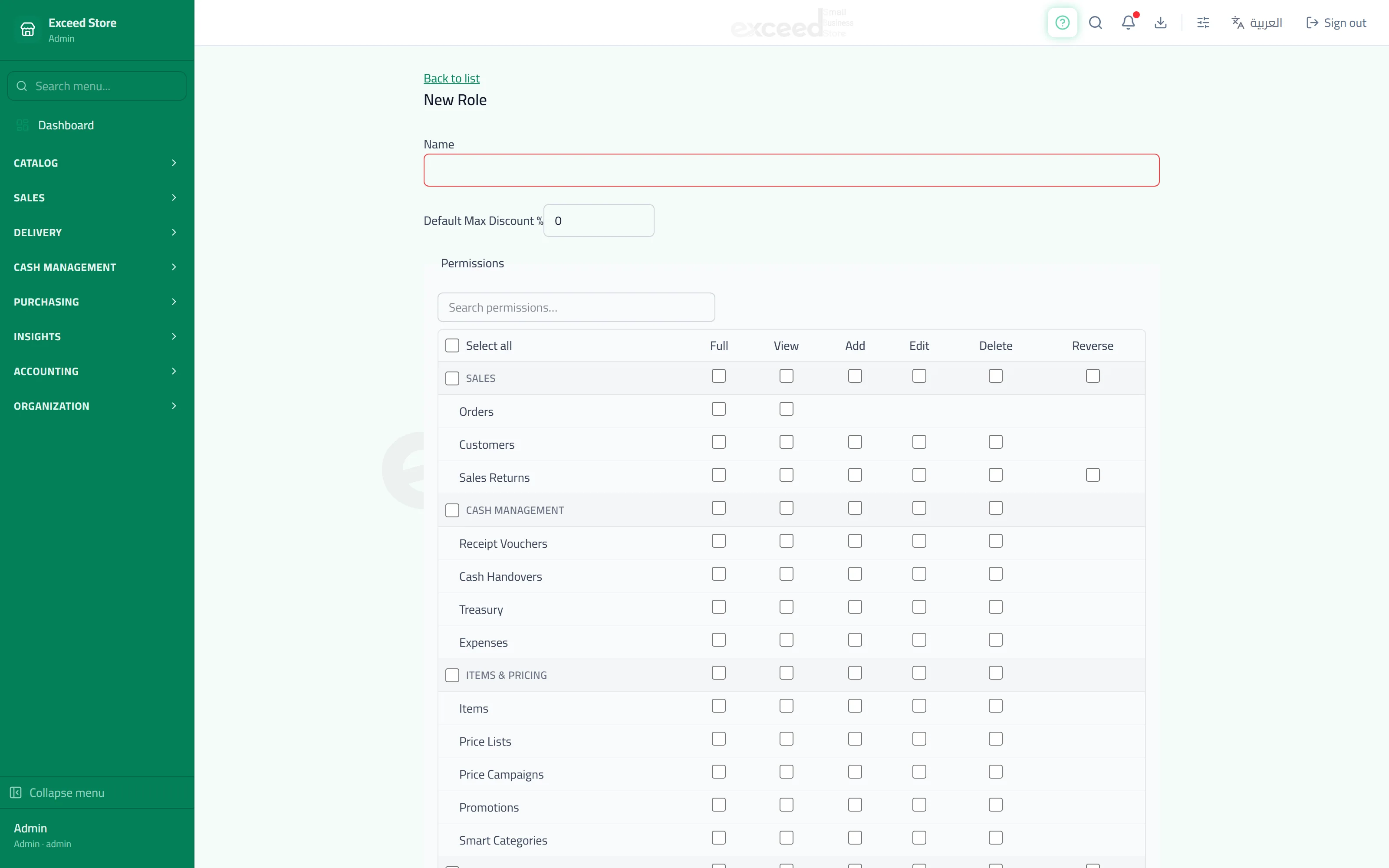Focus the role Name input field
This screenshot has height=868, width=1389.
791,170
